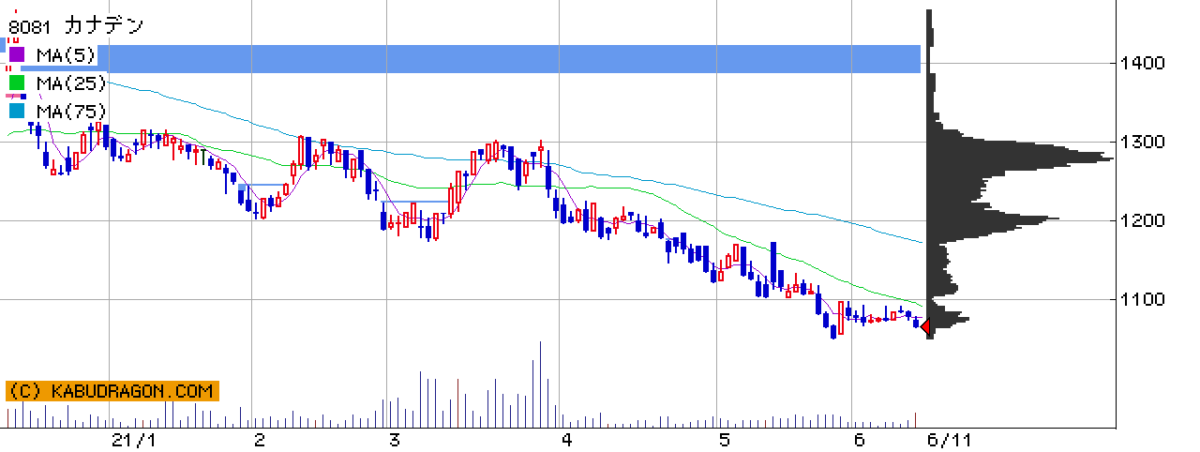The height and width of the screenshot is (452, 1200).
Task: Click the 1200 price axis label
Action: pos(1142,220)
